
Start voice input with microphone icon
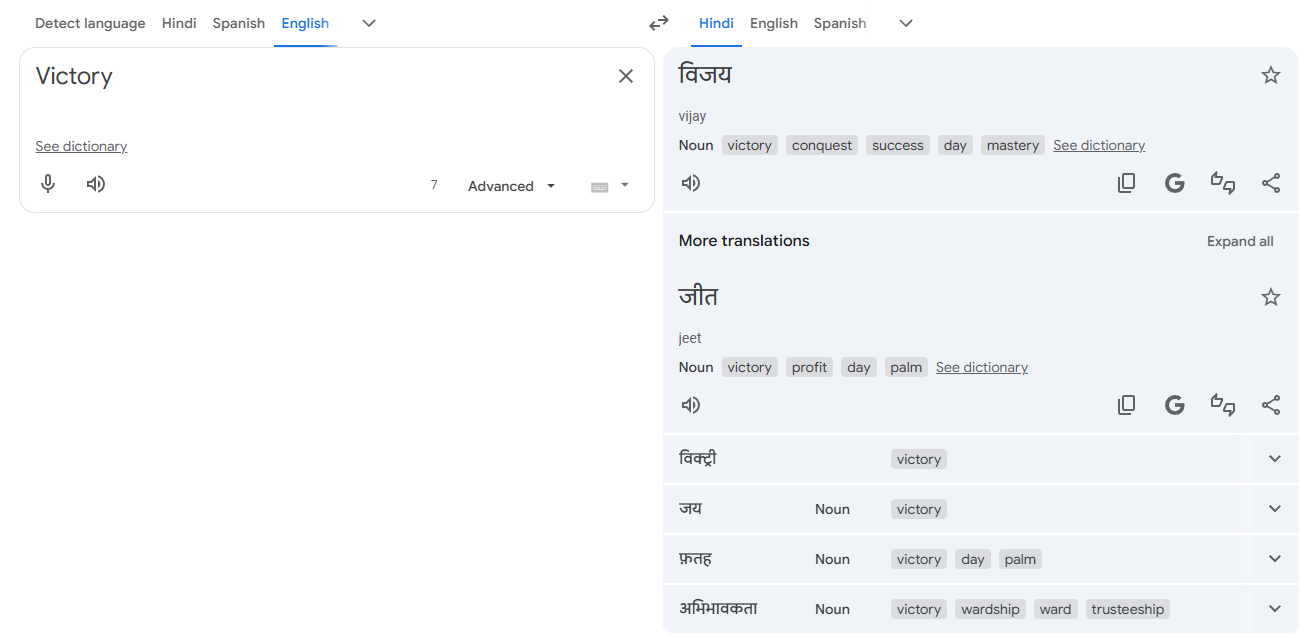pos(48,184)
